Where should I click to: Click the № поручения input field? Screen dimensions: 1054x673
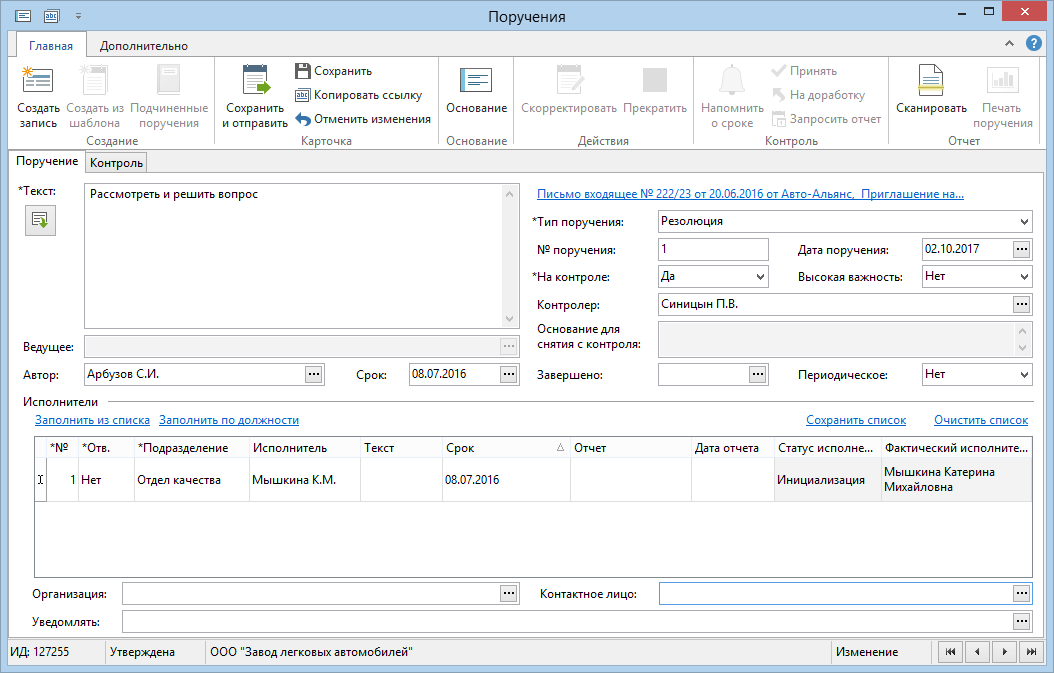[713, 249]
